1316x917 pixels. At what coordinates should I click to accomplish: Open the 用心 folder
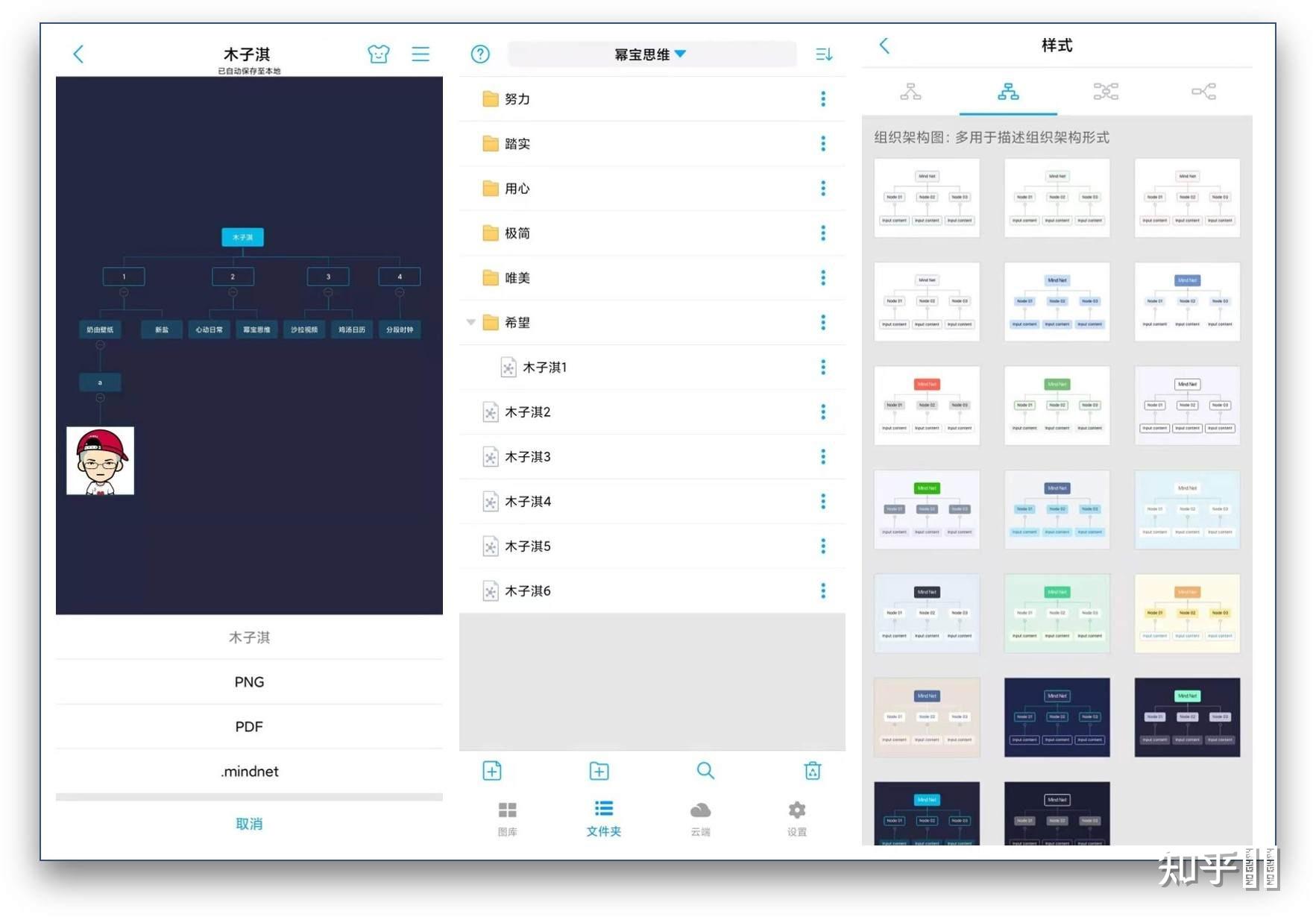[652, 188]
